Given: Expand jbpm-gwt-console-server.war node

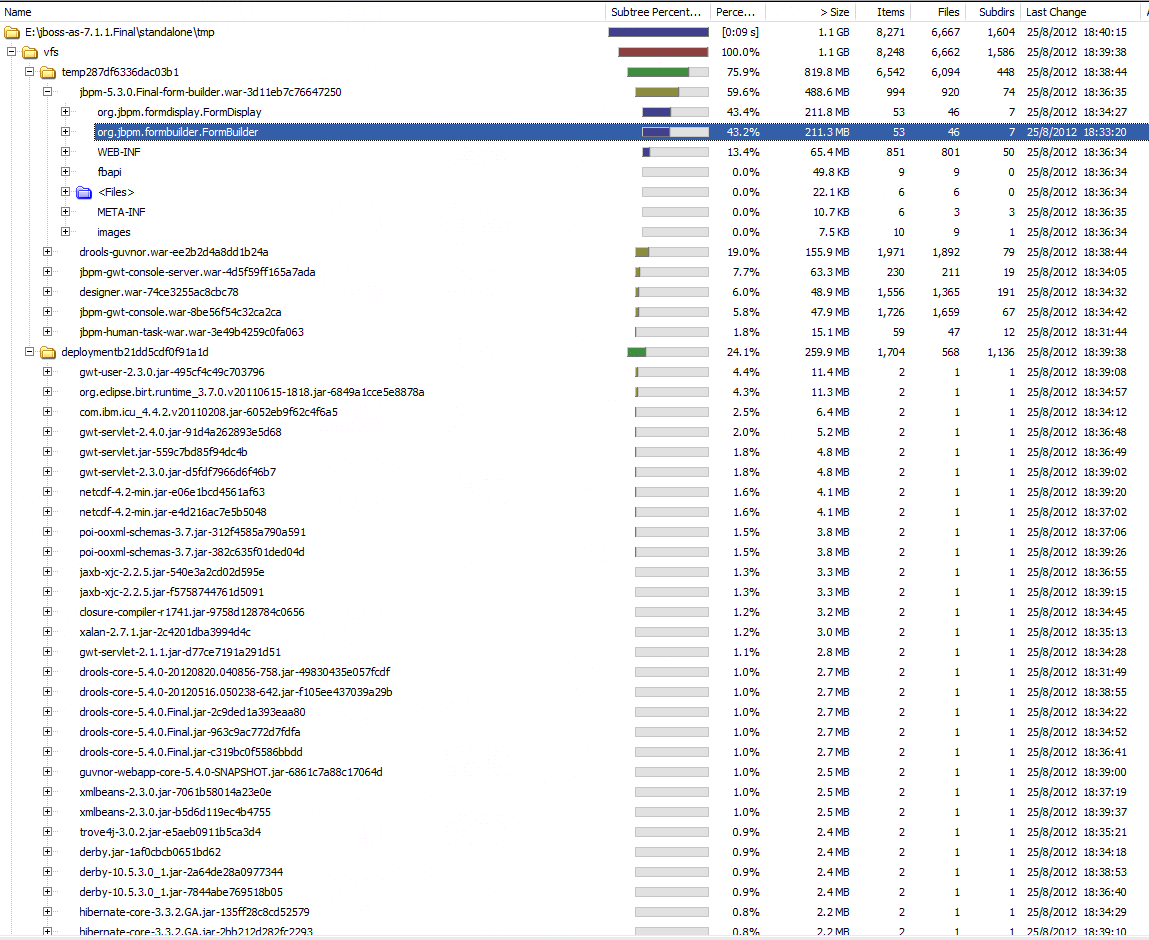Looking at the screenshot, I should (x=48, y=272).
